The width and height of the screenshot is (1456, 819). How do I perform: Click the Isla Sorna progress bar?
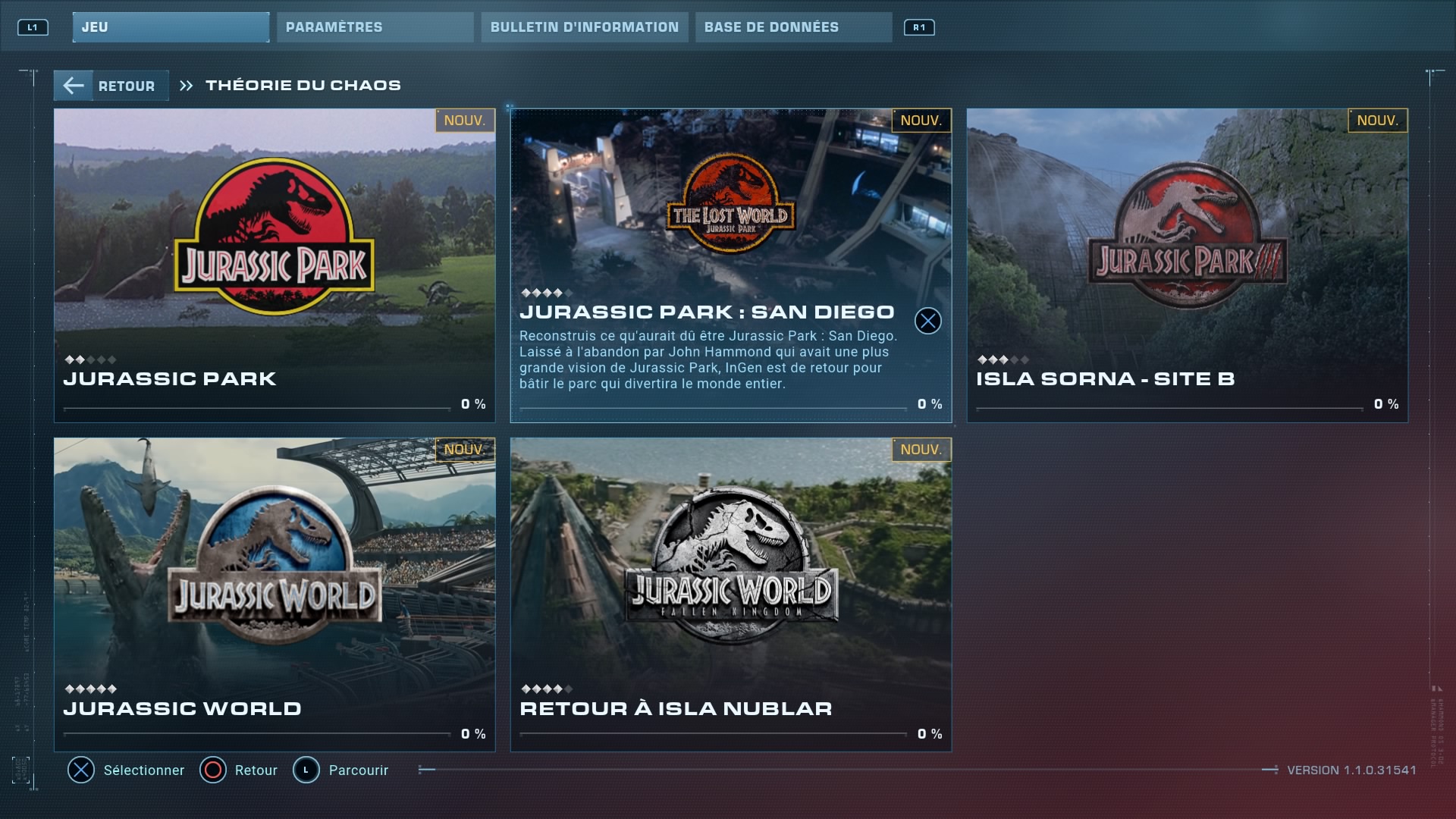pos(1170,409)
